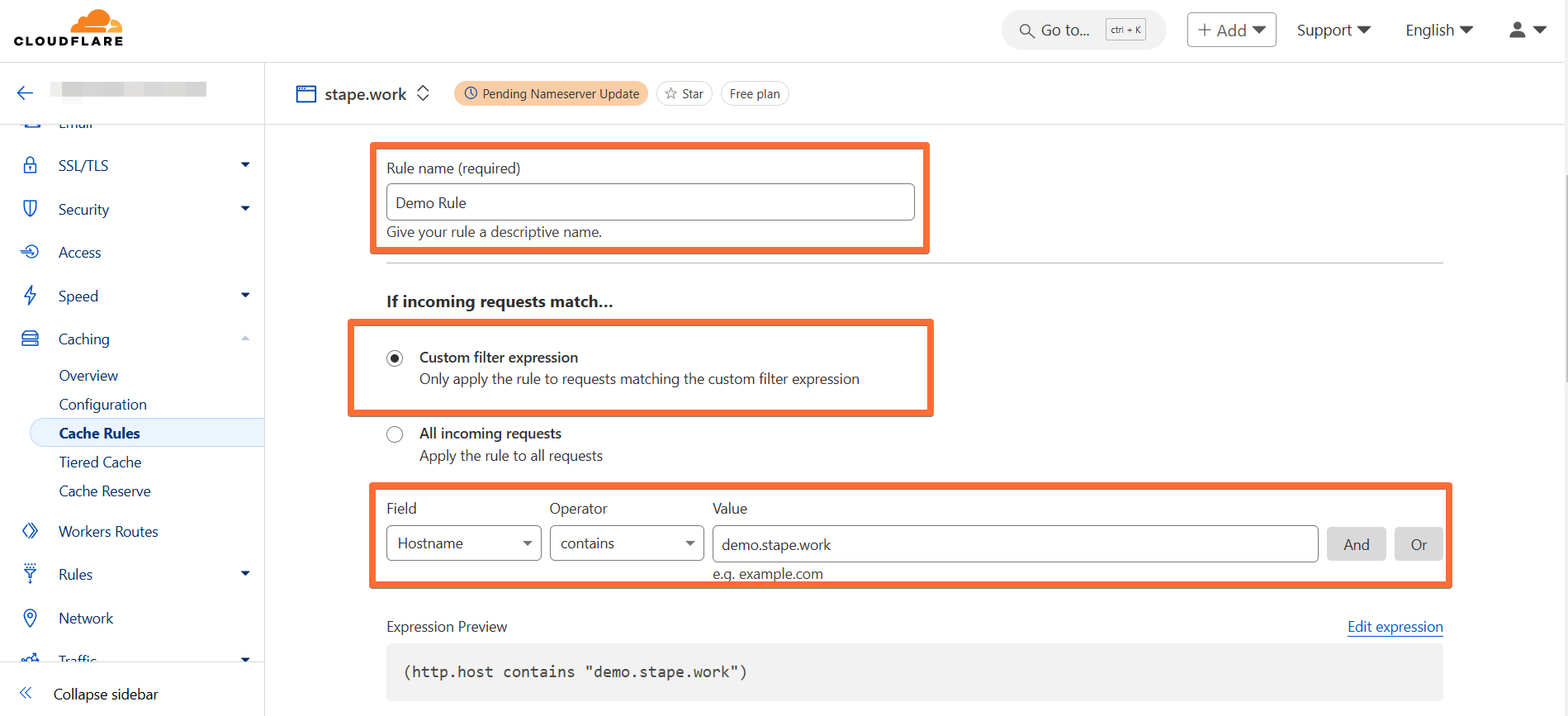Click the back arrow in sidebar
This screenshot has width=1568, height=716.
point(25,92)
